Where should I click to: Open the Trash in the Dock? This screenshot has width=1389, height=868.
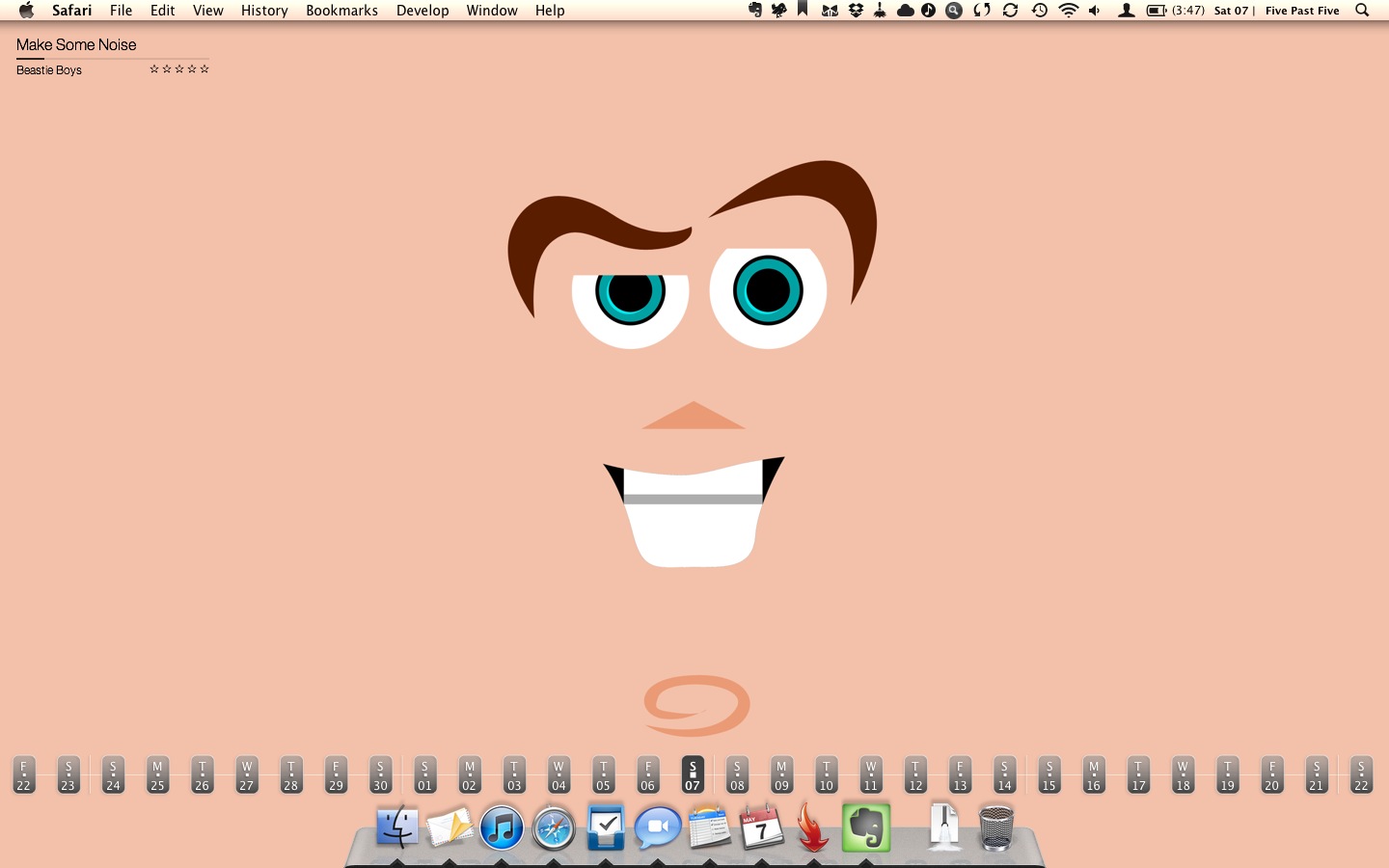tap(996, 827)
